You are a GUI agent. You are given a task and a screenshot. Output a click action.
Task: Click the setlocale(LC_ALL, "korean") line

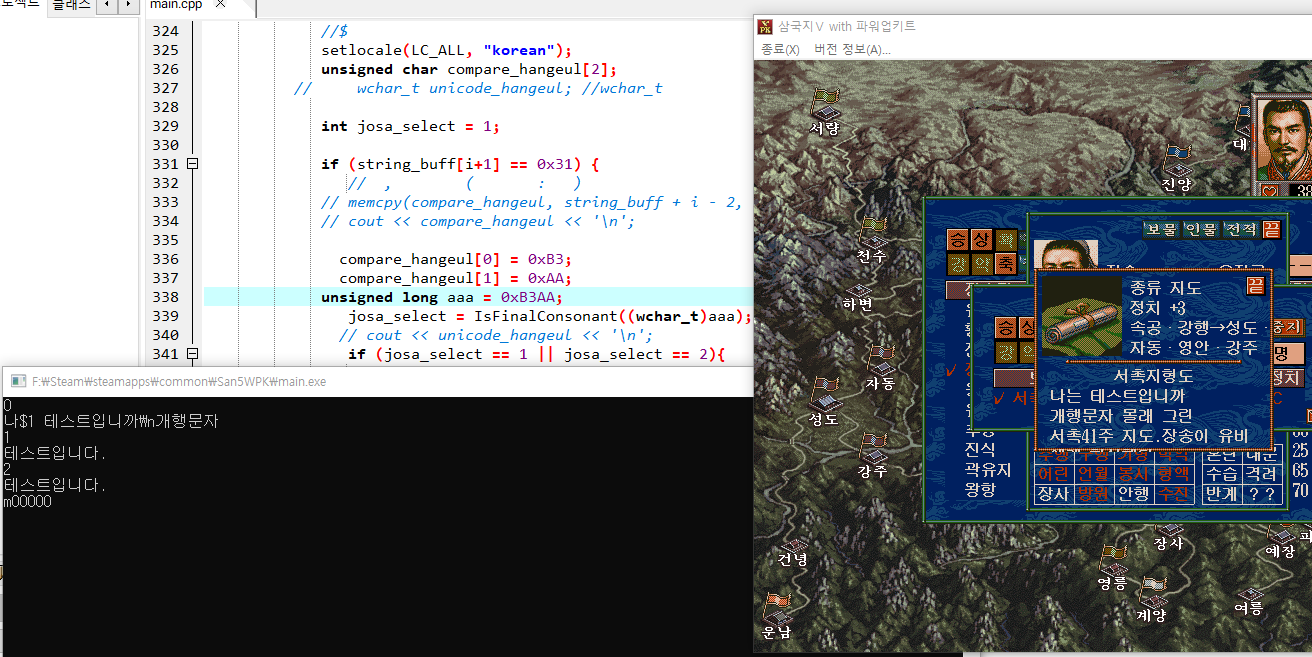pos(446,50)
